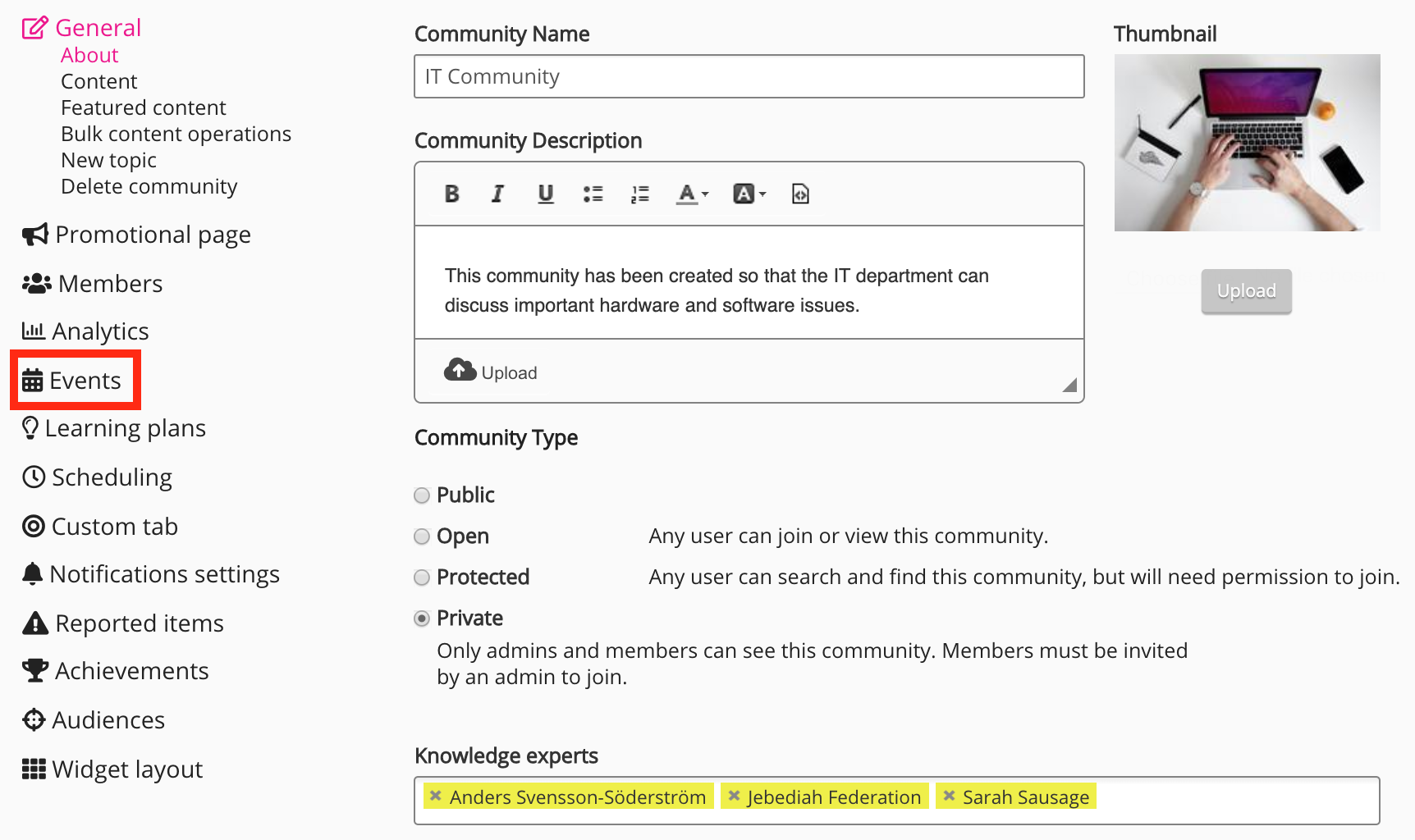
Task: Click the underline formatting icon
Action: pos(545,194)
